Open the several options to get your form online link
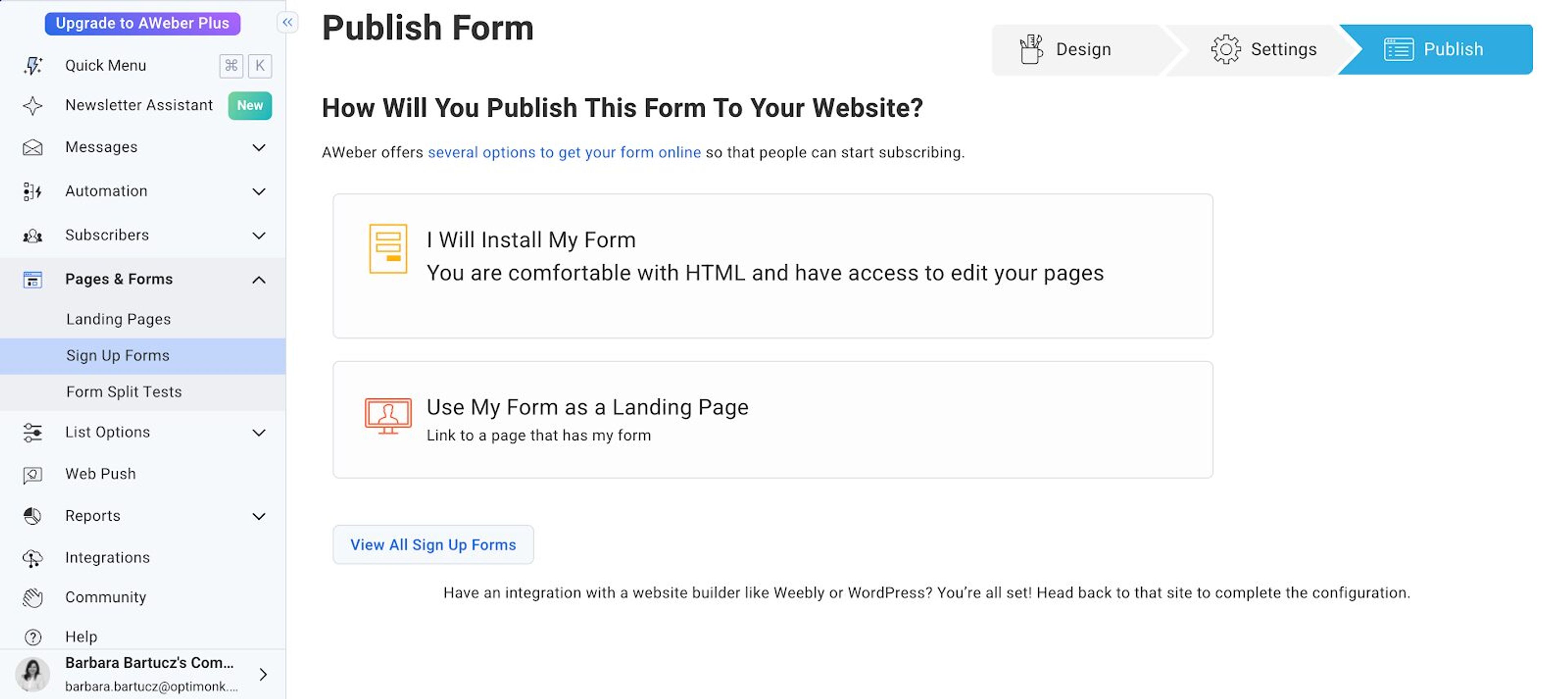The height and width of the screenshot is (699, 1568). point(563,152)
